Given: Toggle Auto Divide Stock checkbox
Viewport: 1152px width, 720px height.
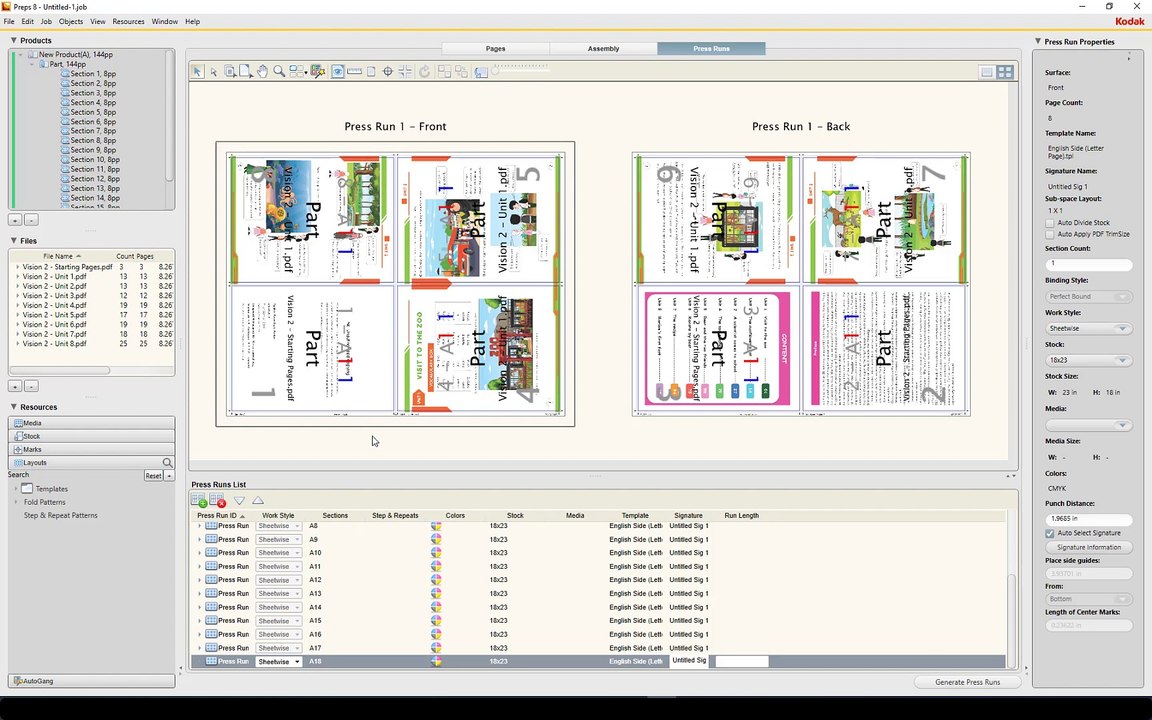Looking at the screenshot, I should click(x=1050, y=223).
